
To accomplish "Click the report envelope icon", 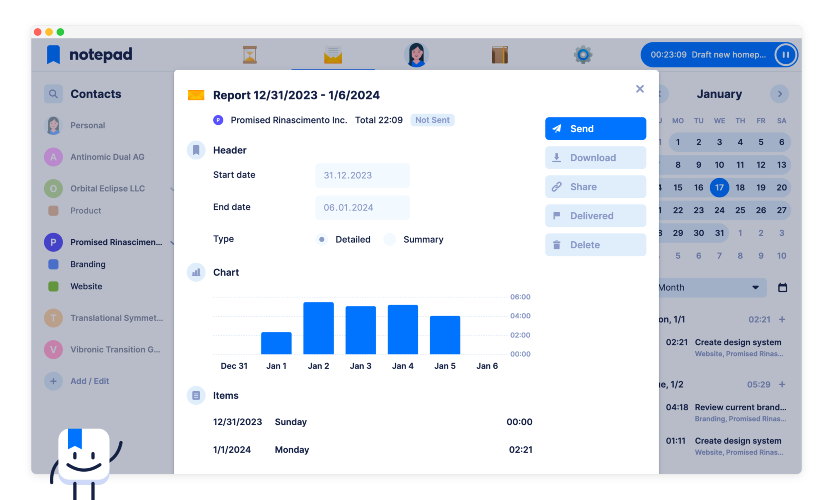I will click(196, 95).
